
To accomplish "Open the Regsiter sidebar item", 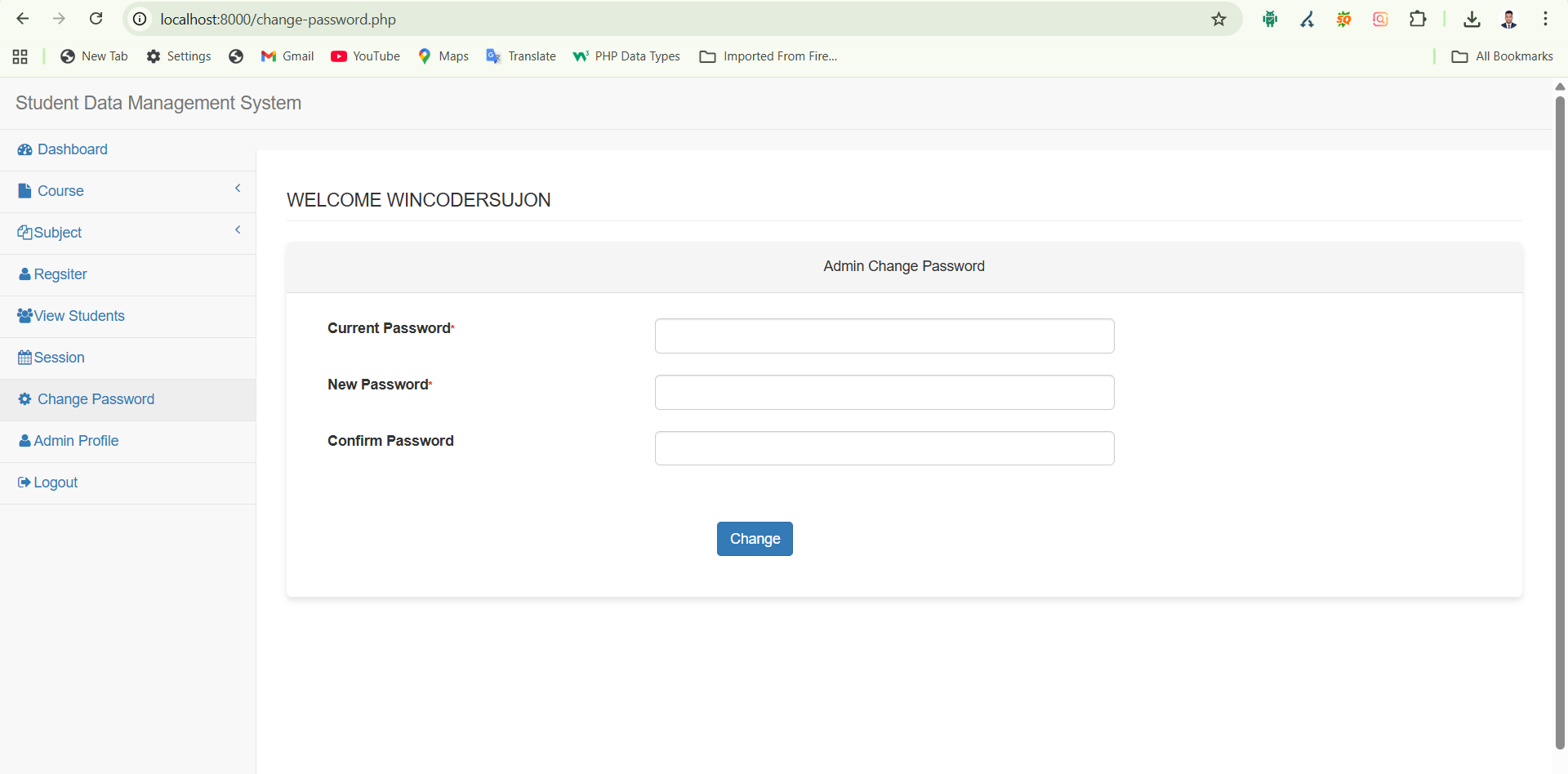I will pyautogui.click(x=60, y=274).
